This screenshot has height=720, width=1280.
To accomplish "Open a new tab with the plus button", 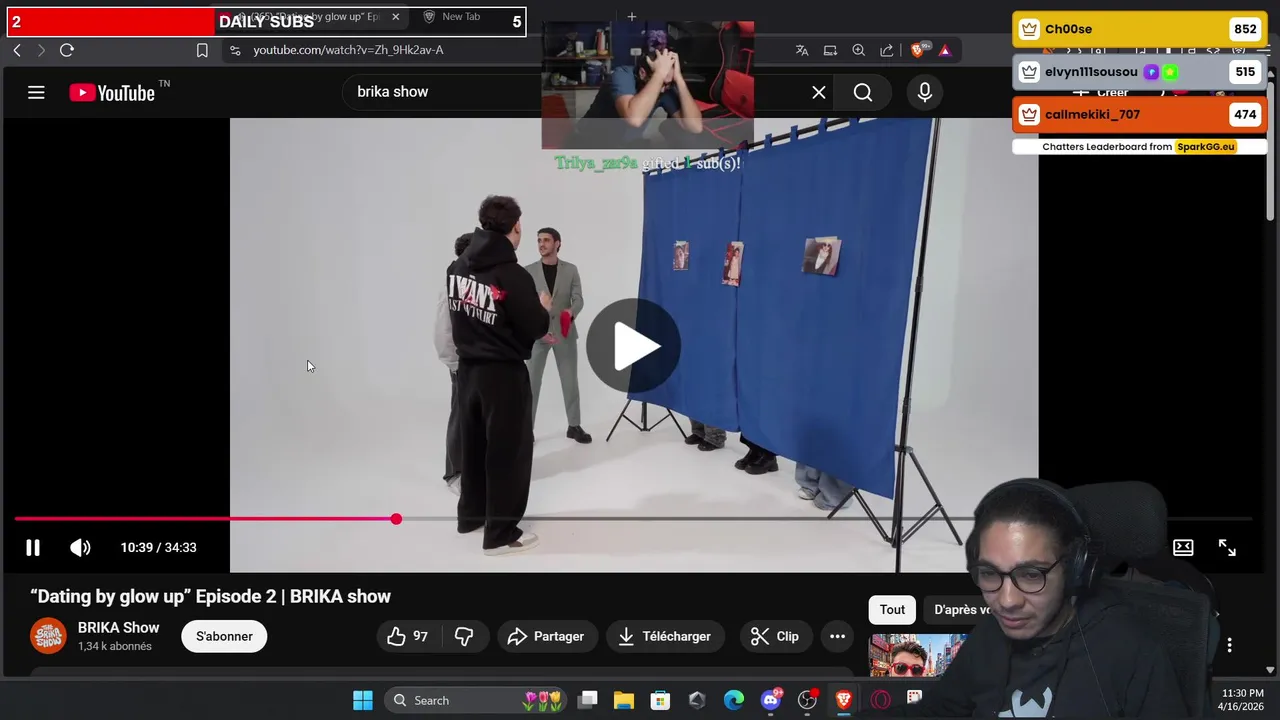I will (631, 17).
